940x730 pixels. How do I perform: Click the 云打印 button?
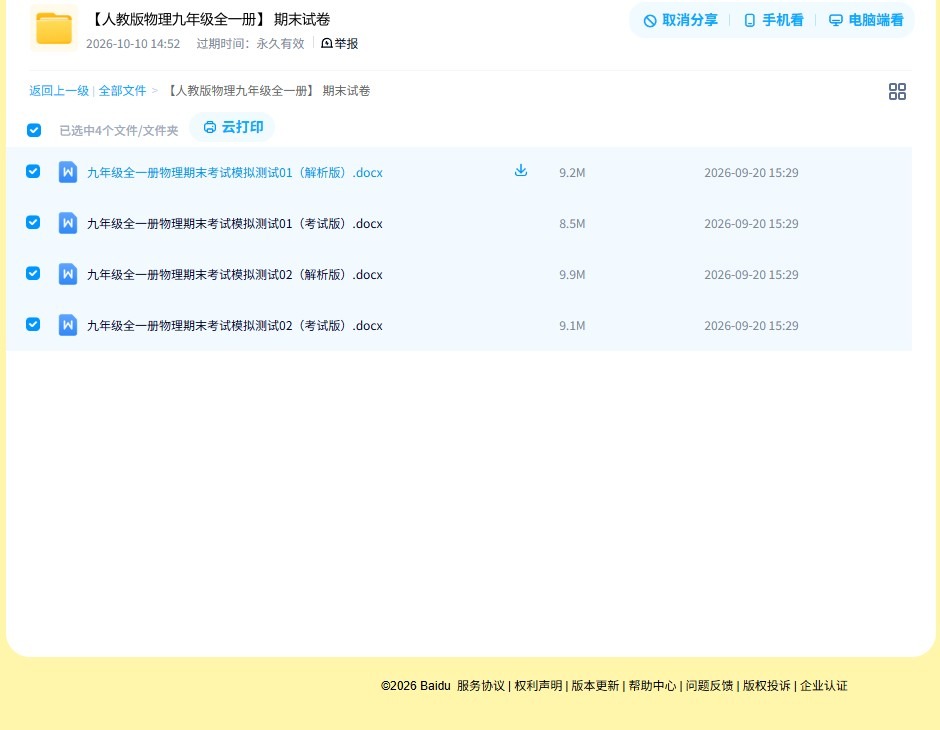[x=233, y=127]
